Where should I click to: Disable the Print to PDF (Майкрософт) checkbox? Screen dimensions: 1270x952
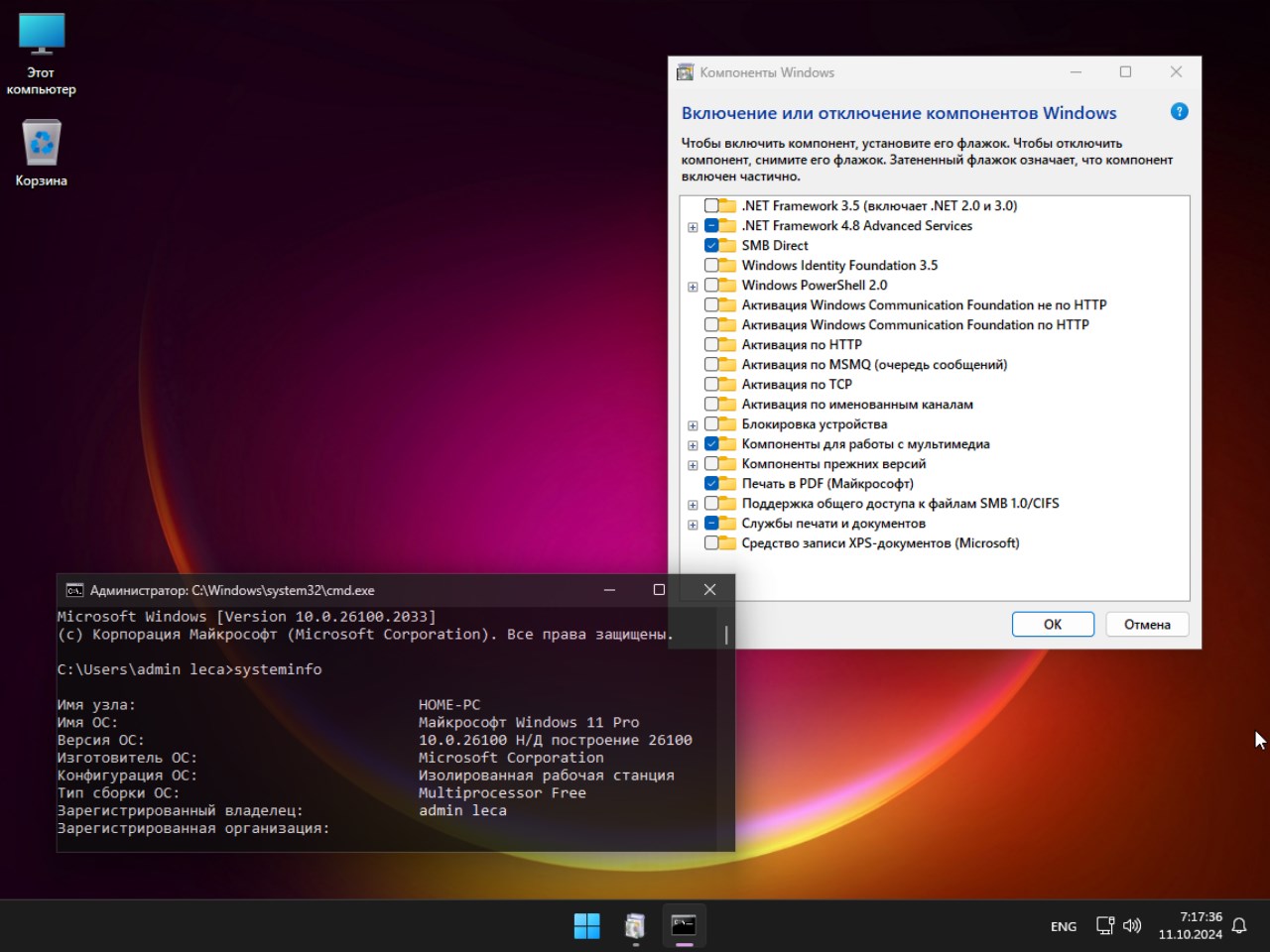tap(711, 483)
